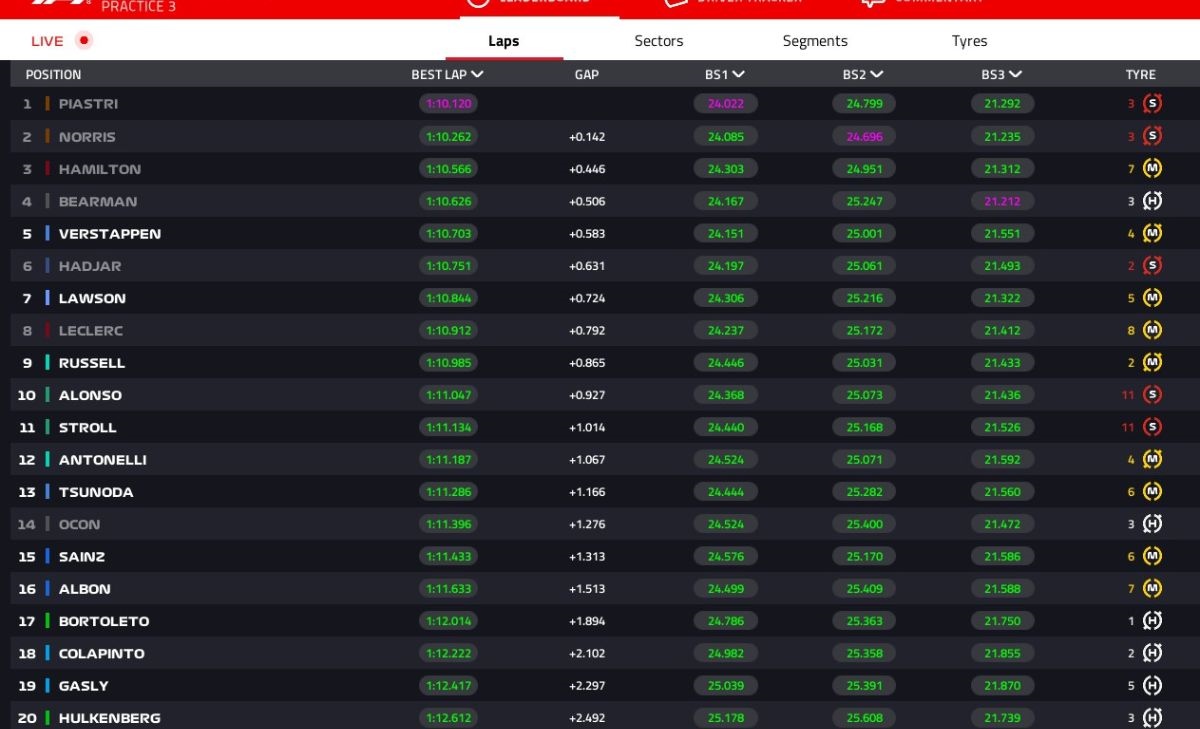The width and height of the screenshot is (1200, 729).
Task: Click Lawson's team color bar
Action: tap(47, 298)
